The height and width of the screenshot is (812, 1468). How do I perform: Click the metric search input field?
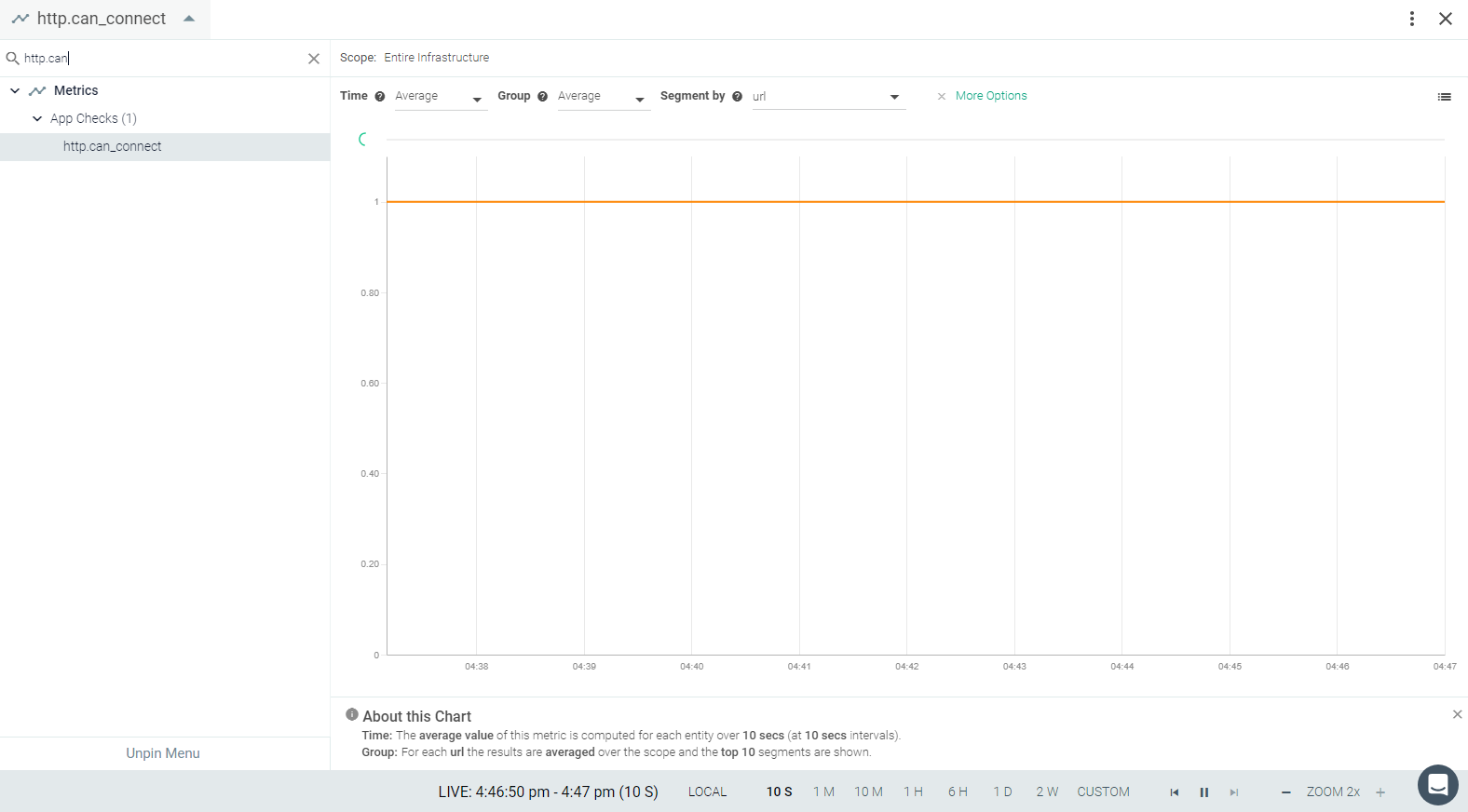[163, 59]
